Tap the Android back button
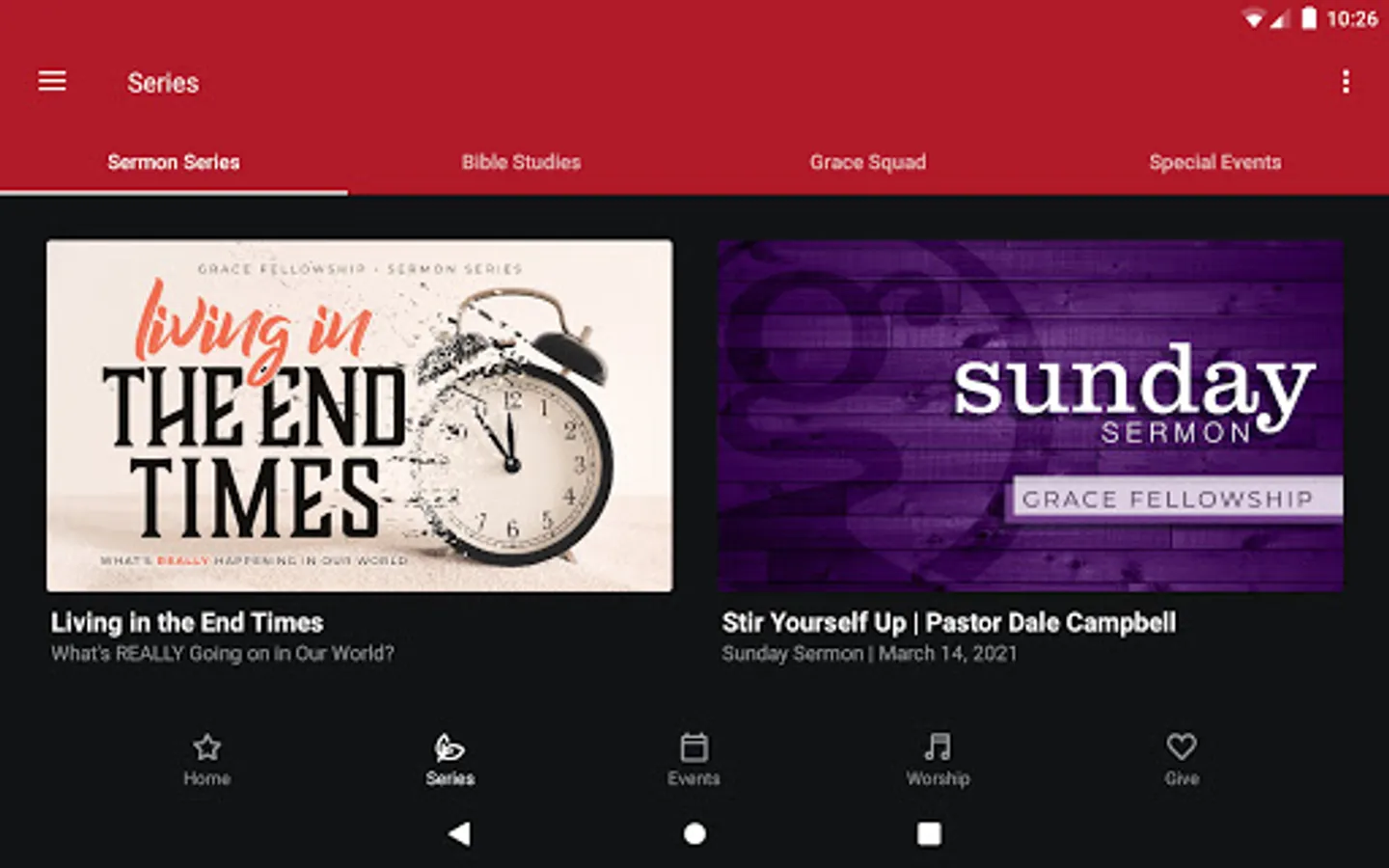1389x868 pixels. [460, 833]
